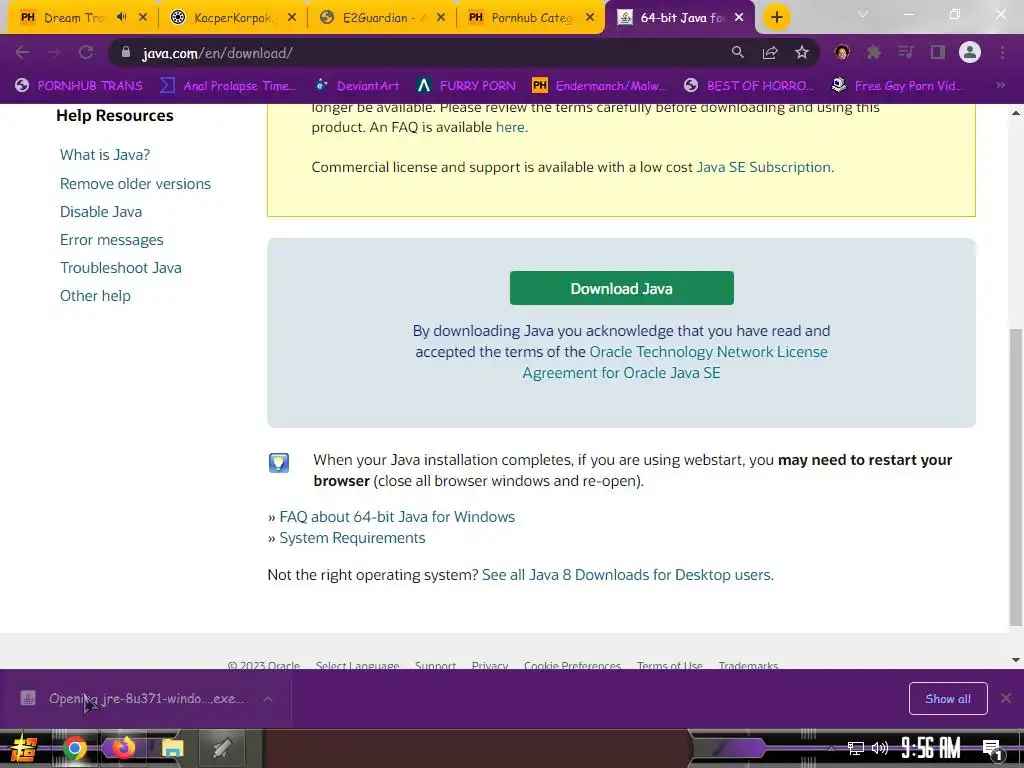Open the pen app on the taskbar
The image size is (1024, 768).
point(221,748)
